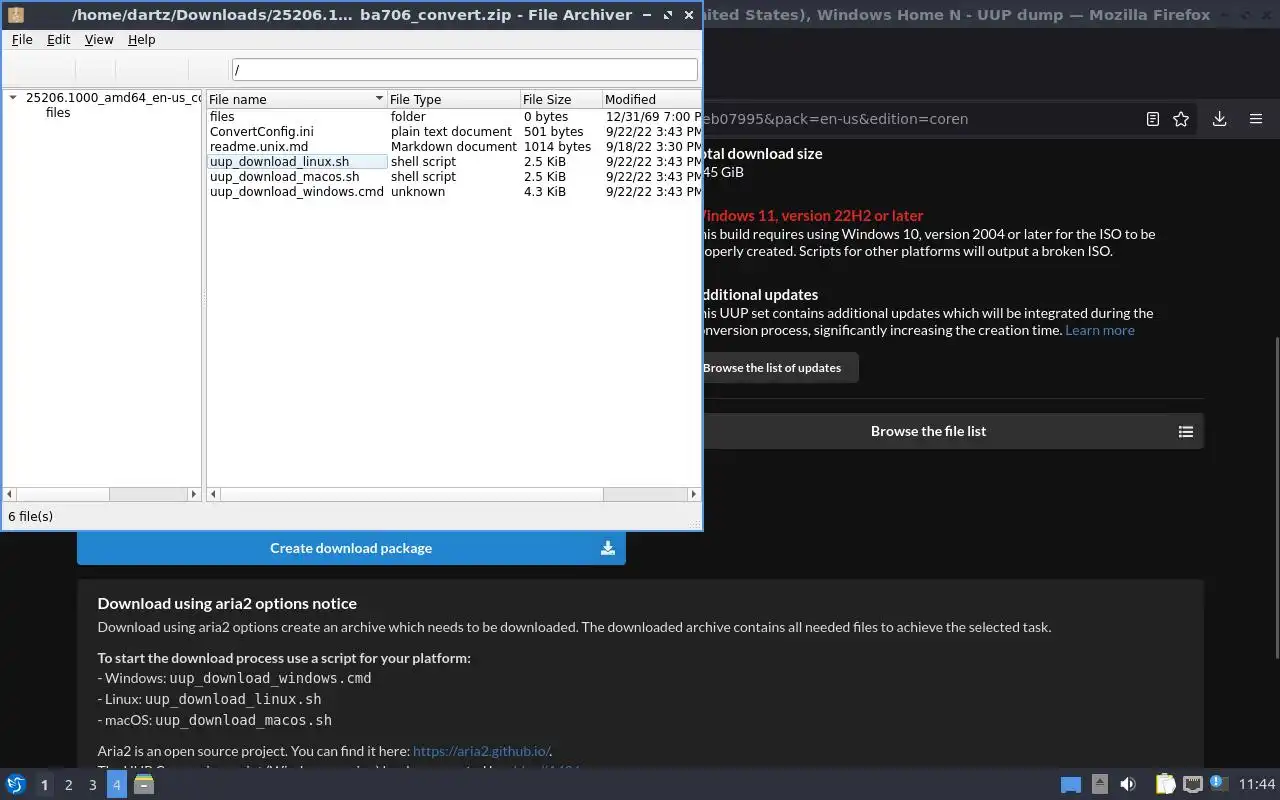Click the 'Create download package' button
1280x800 pixels.
pyautogui.click(x=351, y=548)
